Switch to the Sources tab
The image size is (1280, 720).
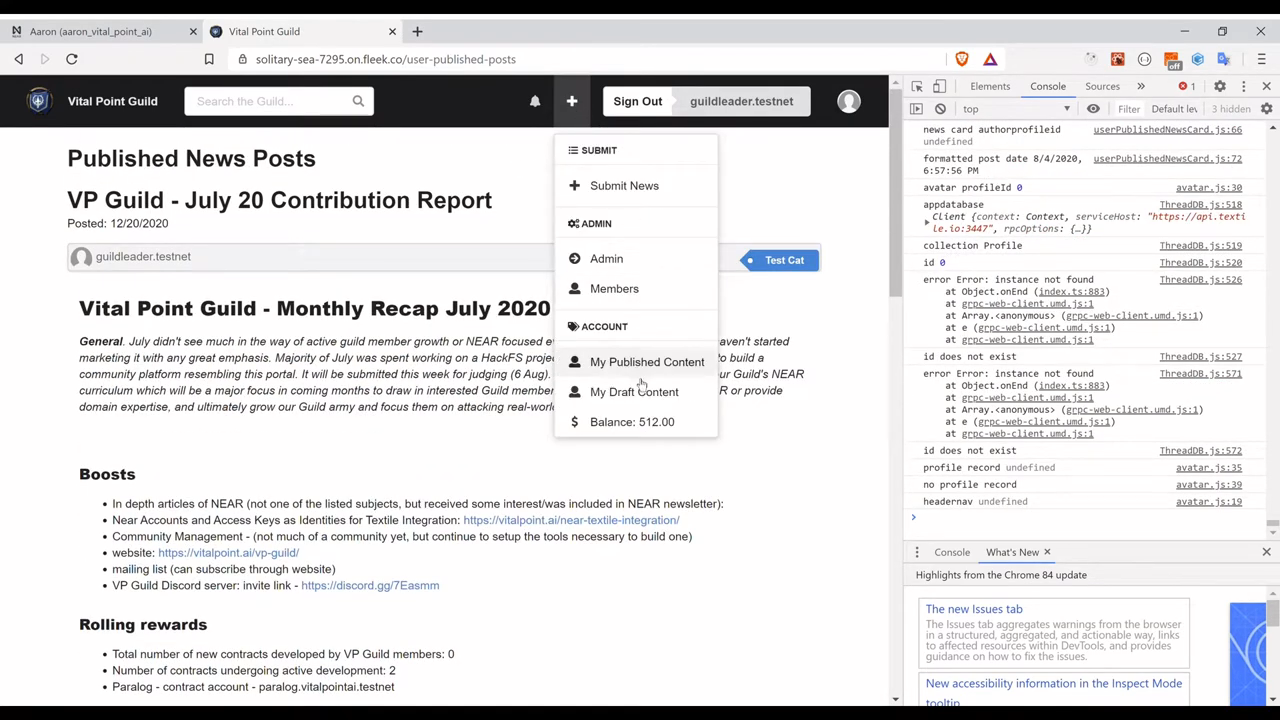1102,86
